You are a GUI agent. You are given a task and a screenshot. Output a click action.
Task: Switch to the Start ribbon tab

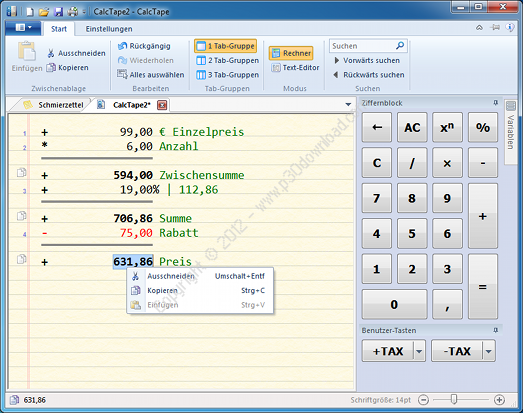59,29
